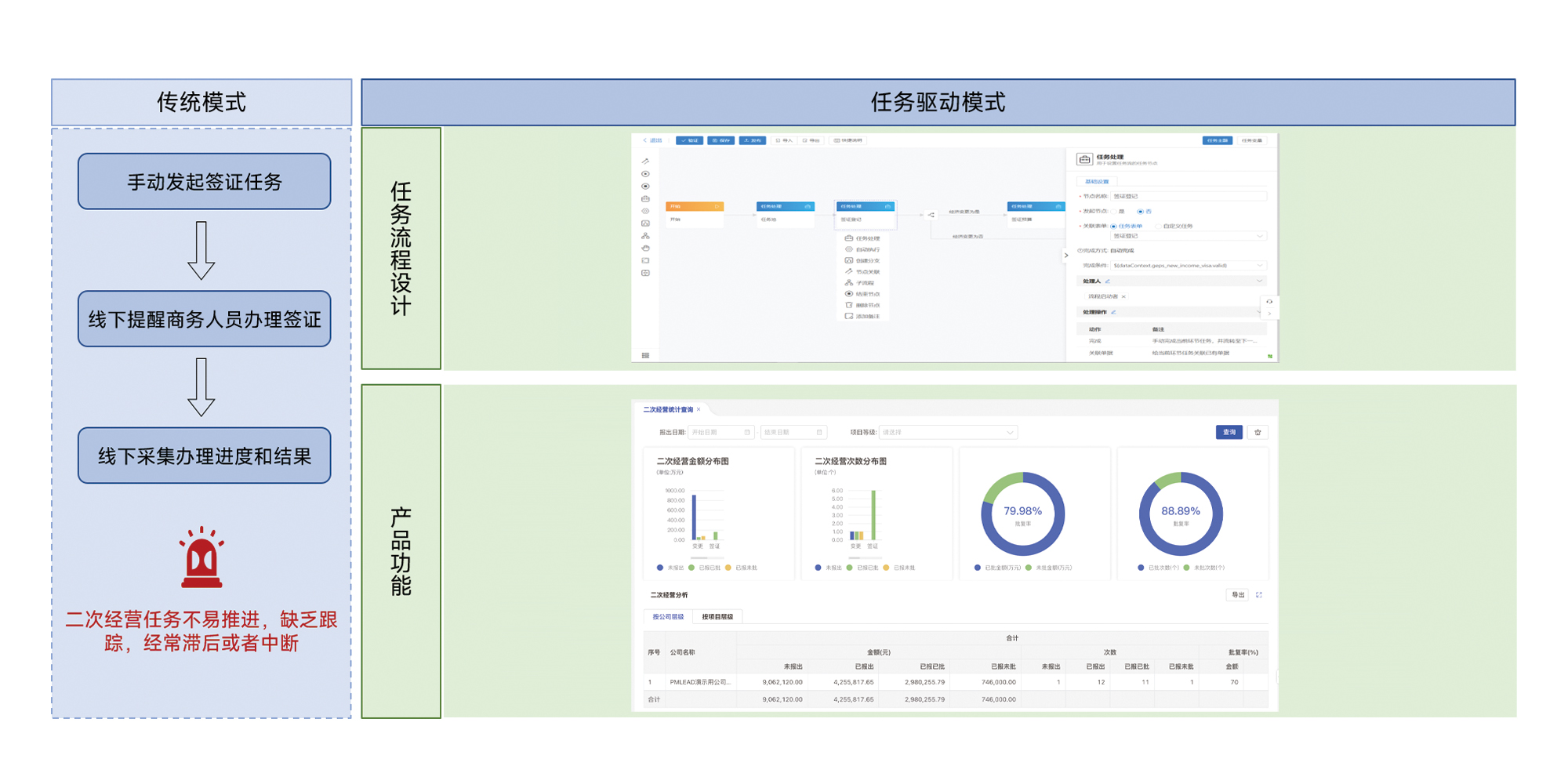Click the fullscreen icon beside 导出
1568x784 pixels.
tap(1259, 595)
